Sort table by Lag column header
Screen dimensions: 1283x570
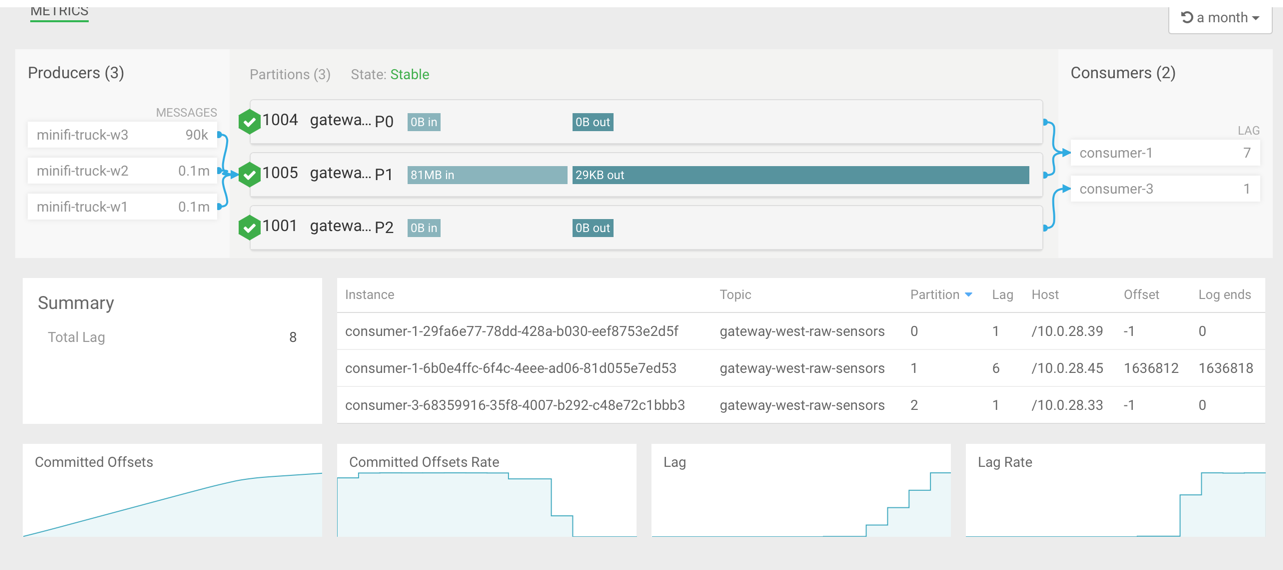pos(1002,295)
